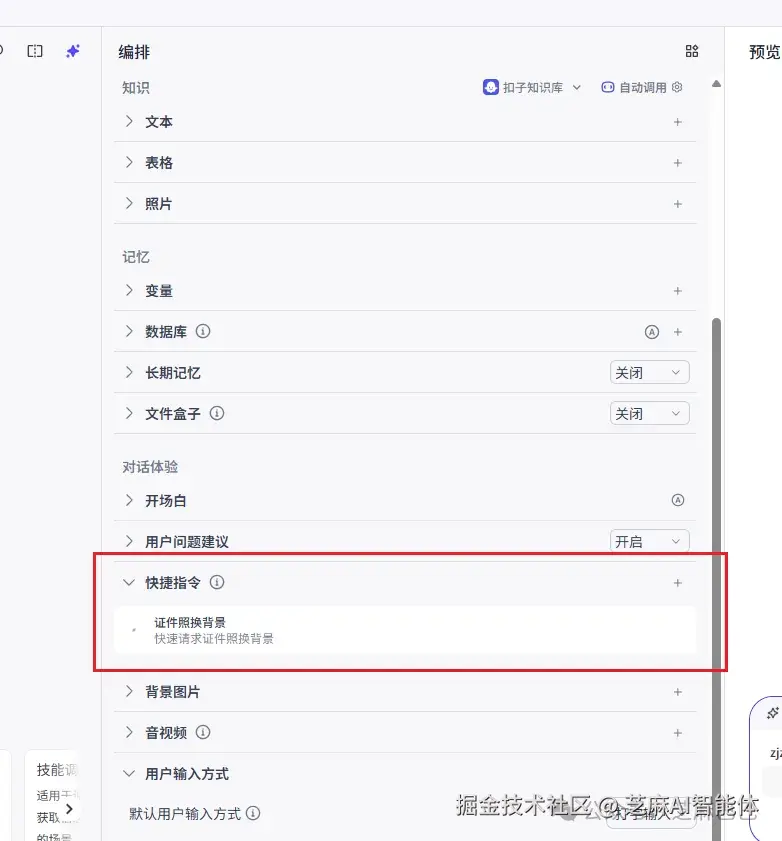Add a 数据库 with the plus icon
Screen dimensions: 782x841
(x=677, y=332)
